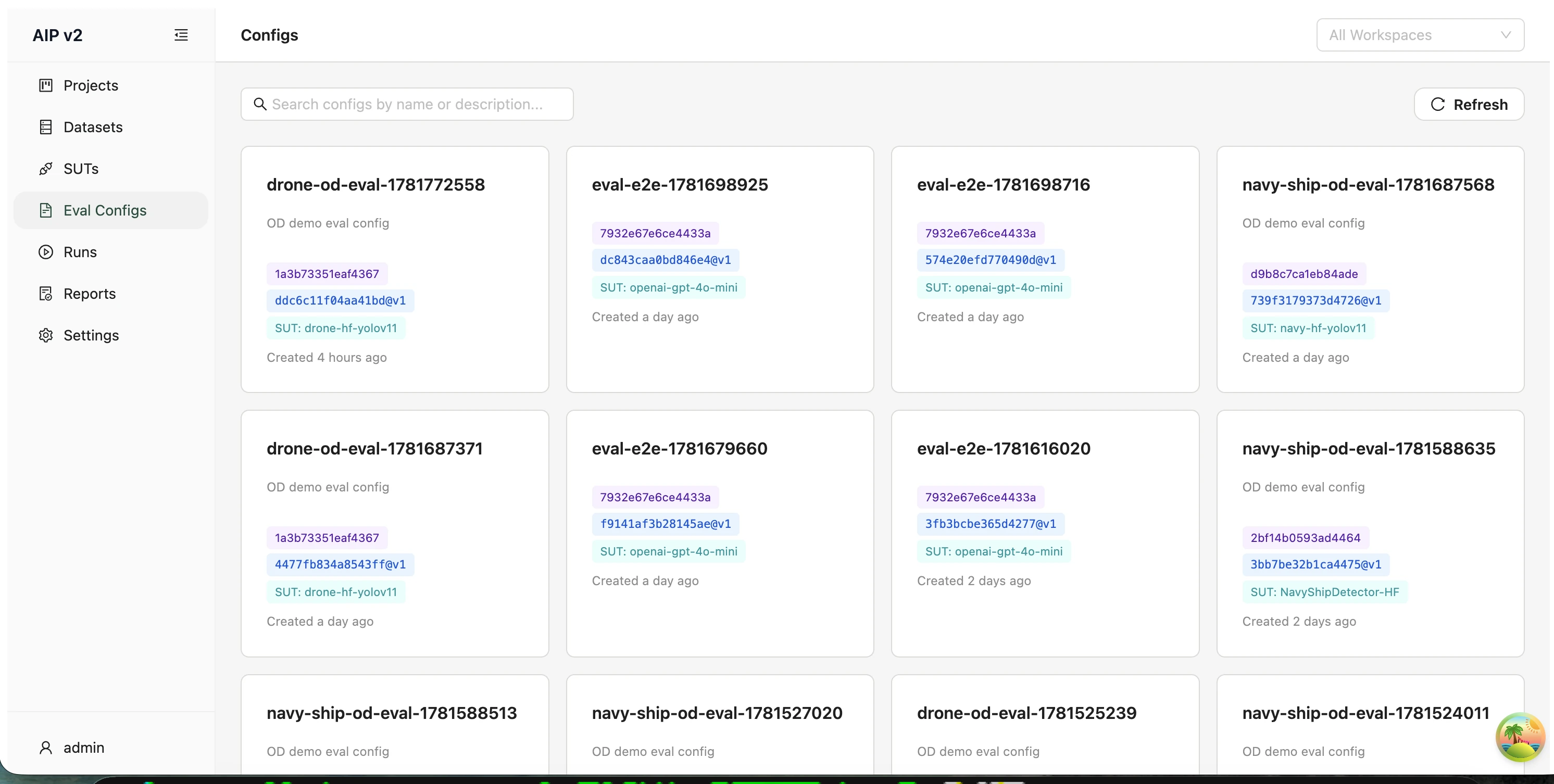Screen dimensions: 1554x784
Task: Click tag 3bb7be32b1ca4475@v1
Action: [x=1315, y=564]
